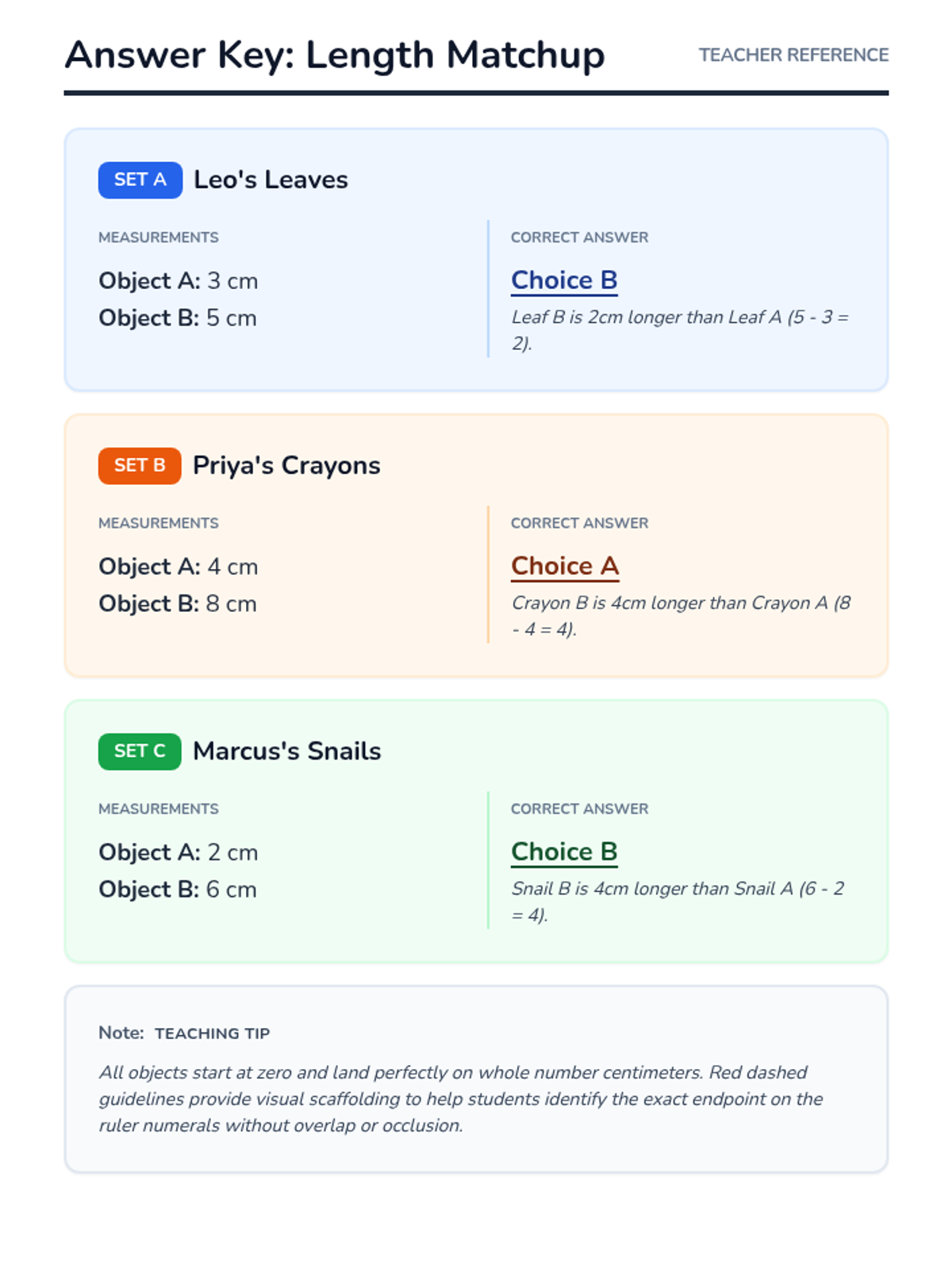Click the Answer Key: Length Matchup title
This screenshot has height=1270, width=952.
pos(335,56)
